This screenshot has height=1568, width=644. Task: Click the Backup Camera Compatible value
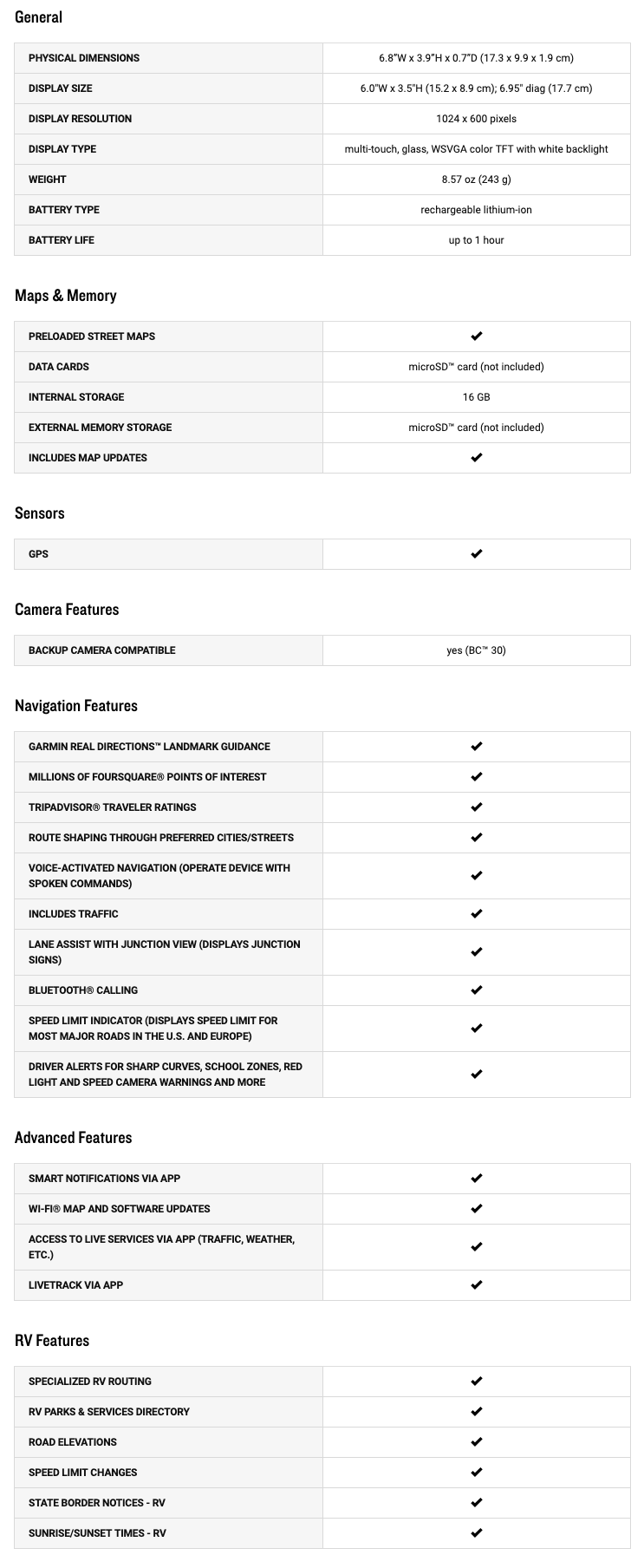pos(476,650)
